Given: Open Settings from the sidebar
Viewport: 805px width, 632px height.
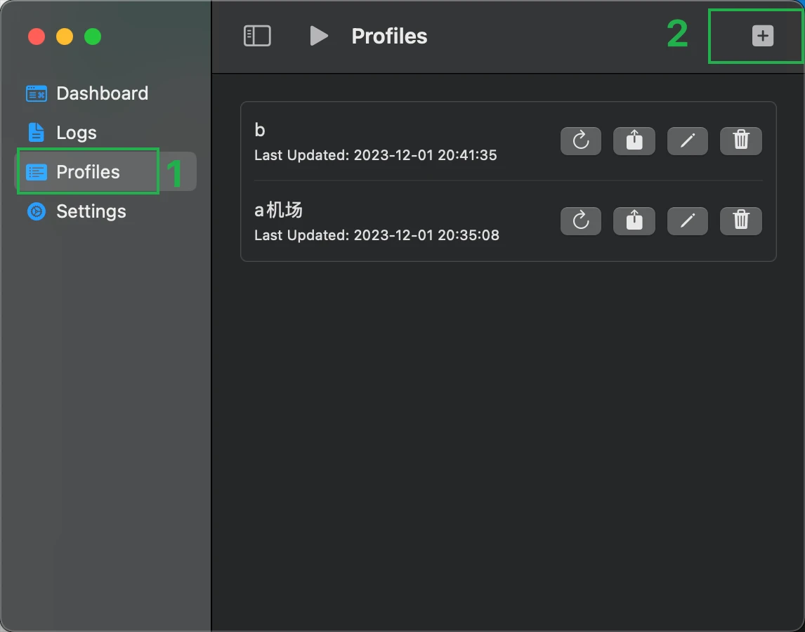Looking at the screenshot, I should (x=90, y=212).
